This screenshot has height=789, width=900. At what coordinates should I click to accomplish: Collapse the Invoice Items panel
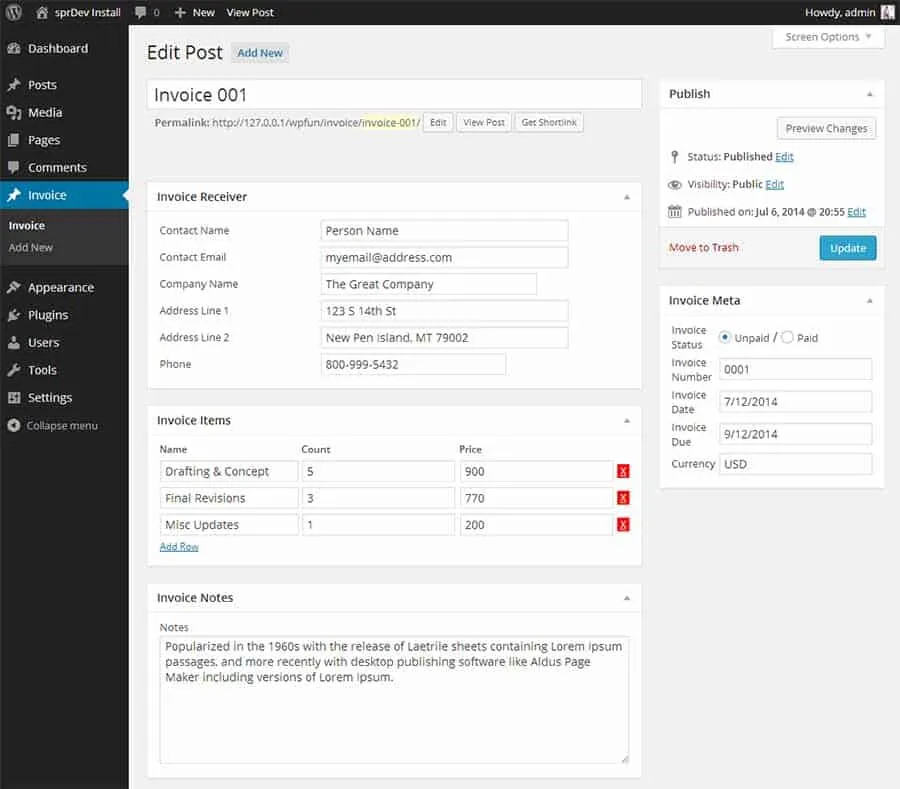pyautogui.click(x=627, y=421)
